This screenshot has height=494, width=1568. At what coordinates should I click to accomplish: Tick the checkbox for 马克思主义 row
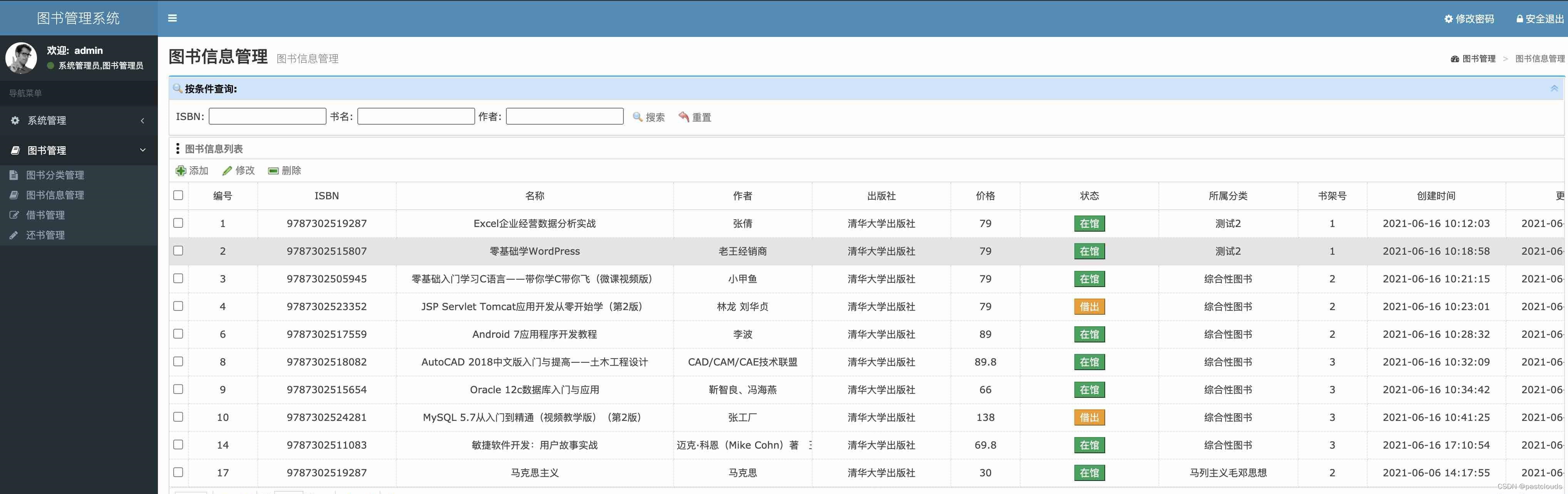[x=178, y=472]
